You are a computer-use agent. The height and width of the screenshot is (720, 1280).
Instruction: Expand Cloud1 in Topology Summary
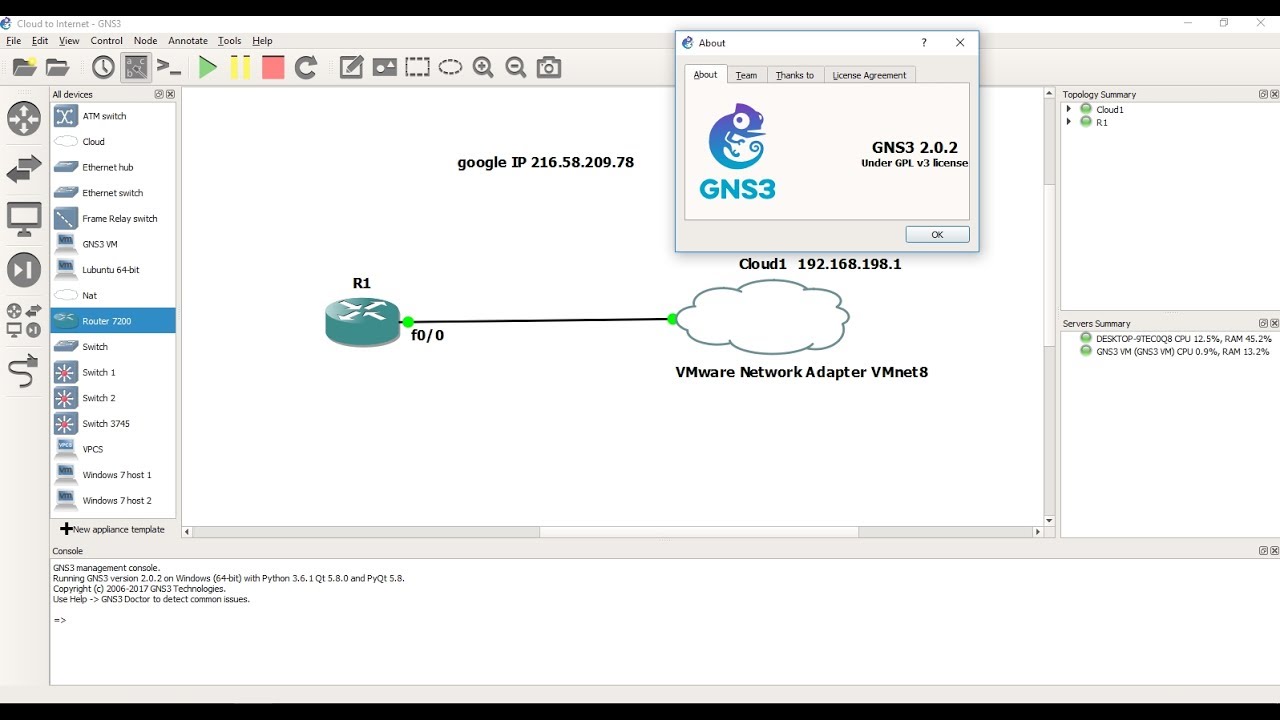pyautogui.click(x=1069, y=109)
